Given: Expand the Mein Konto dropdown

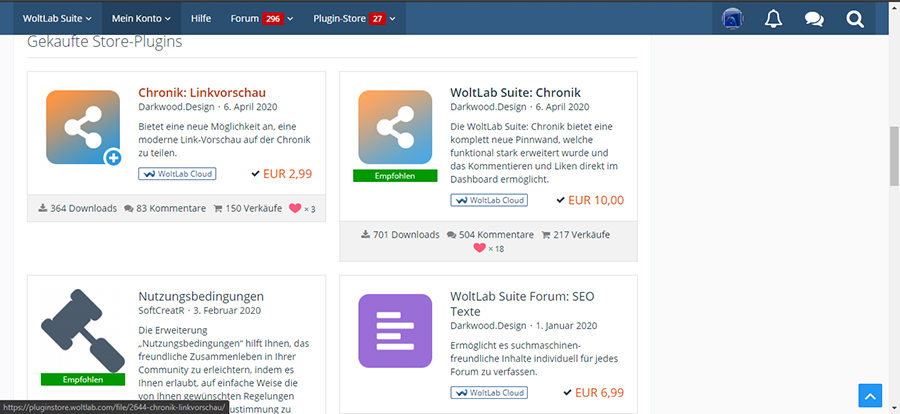Looking at the screenshot, I should 140,18.
